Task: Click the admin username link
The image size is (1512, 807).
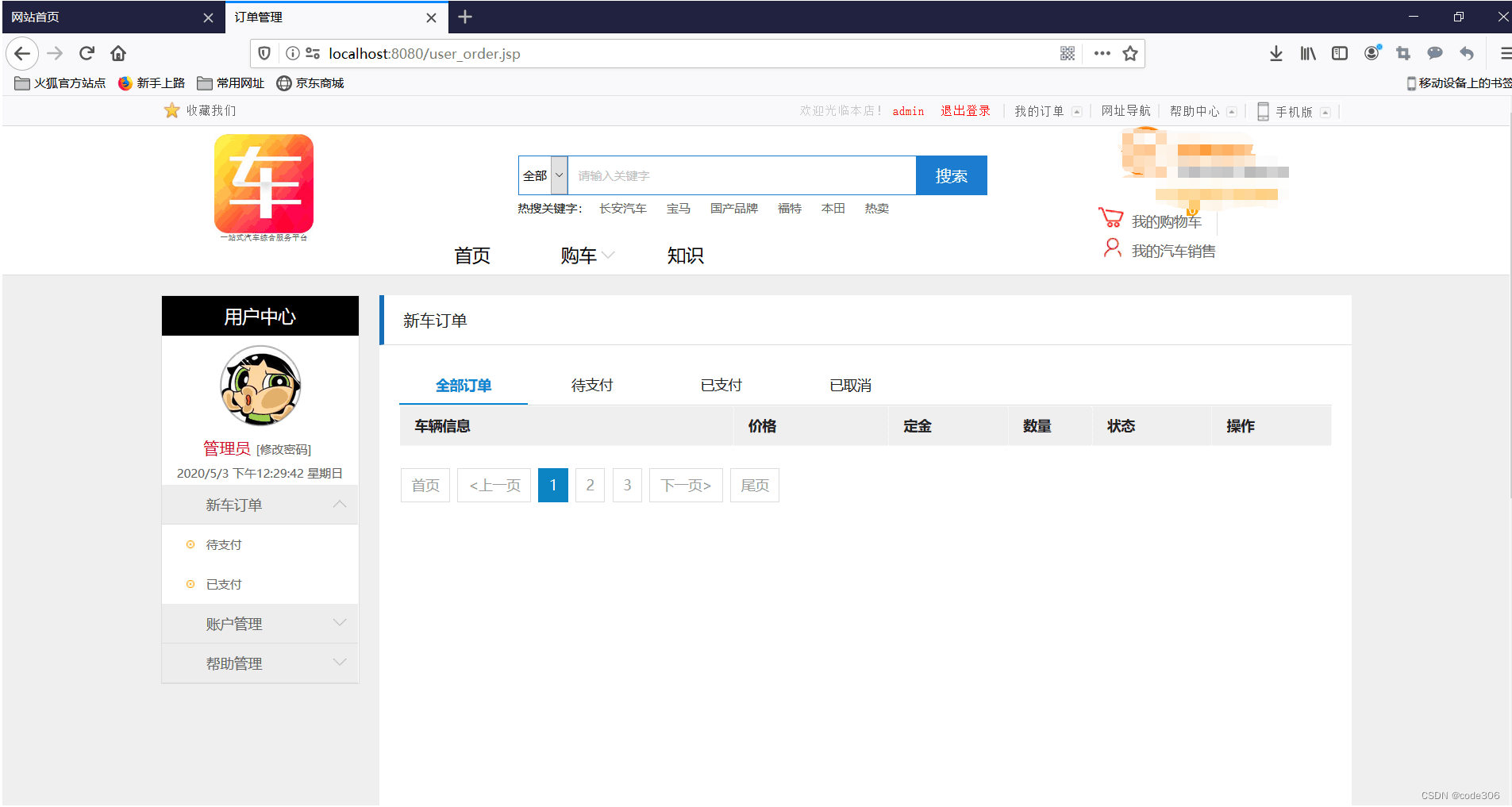Action: (908, 111)
